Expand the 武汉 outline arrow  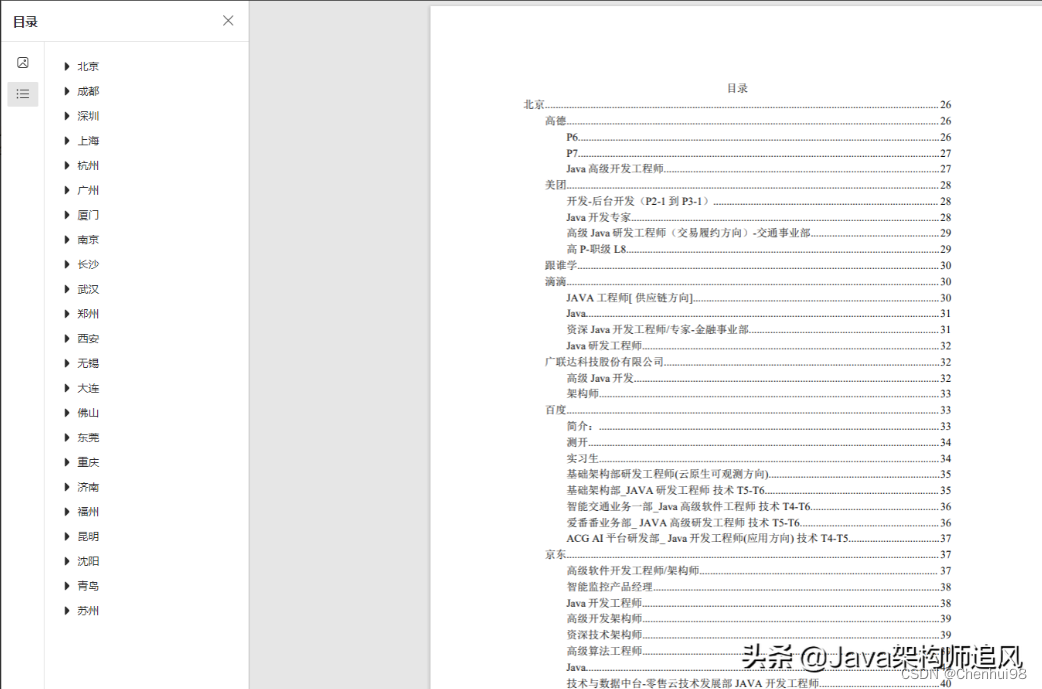[66, 289]
